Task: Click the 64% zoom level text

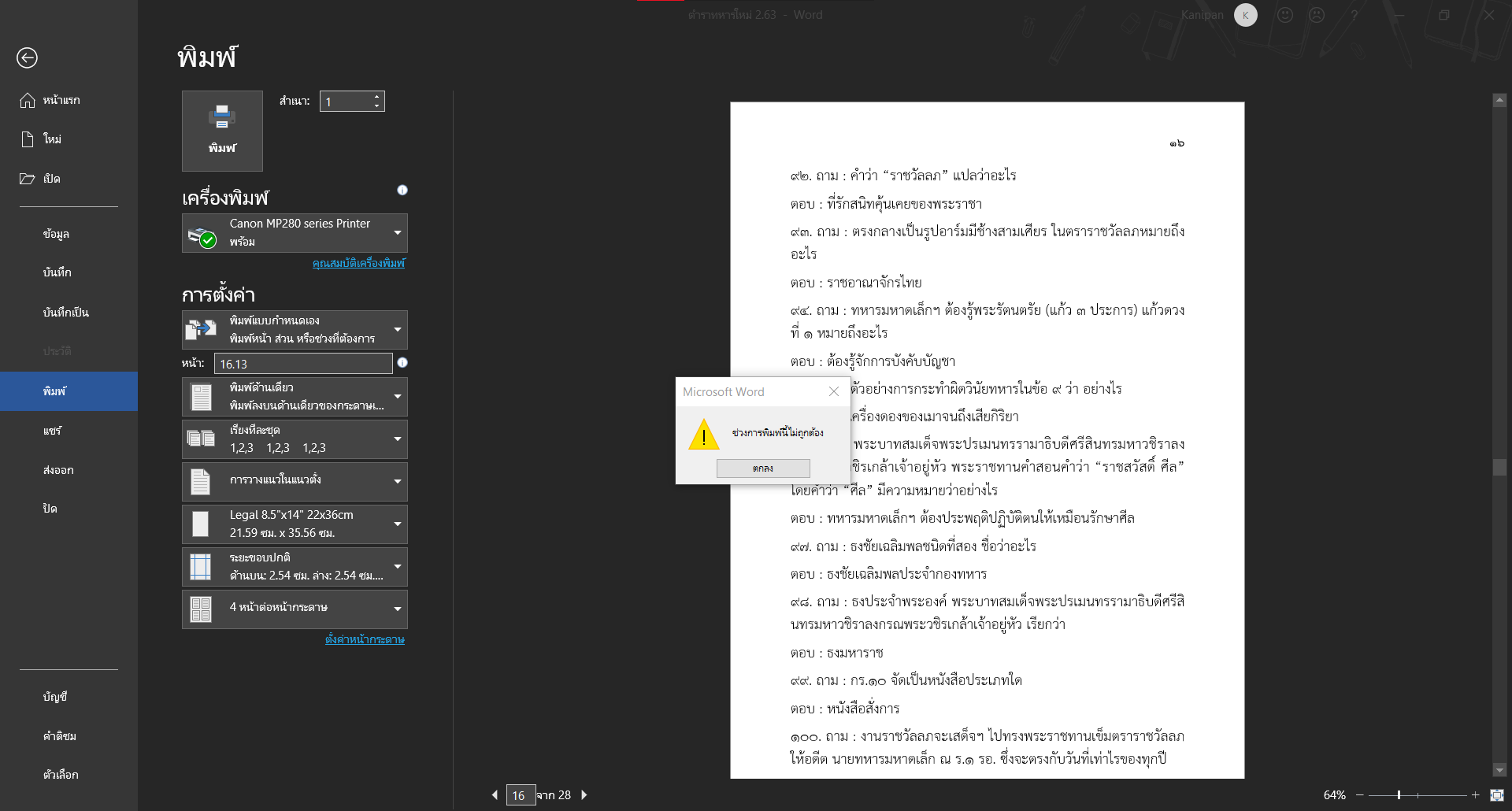Action: click(1334, 795)
